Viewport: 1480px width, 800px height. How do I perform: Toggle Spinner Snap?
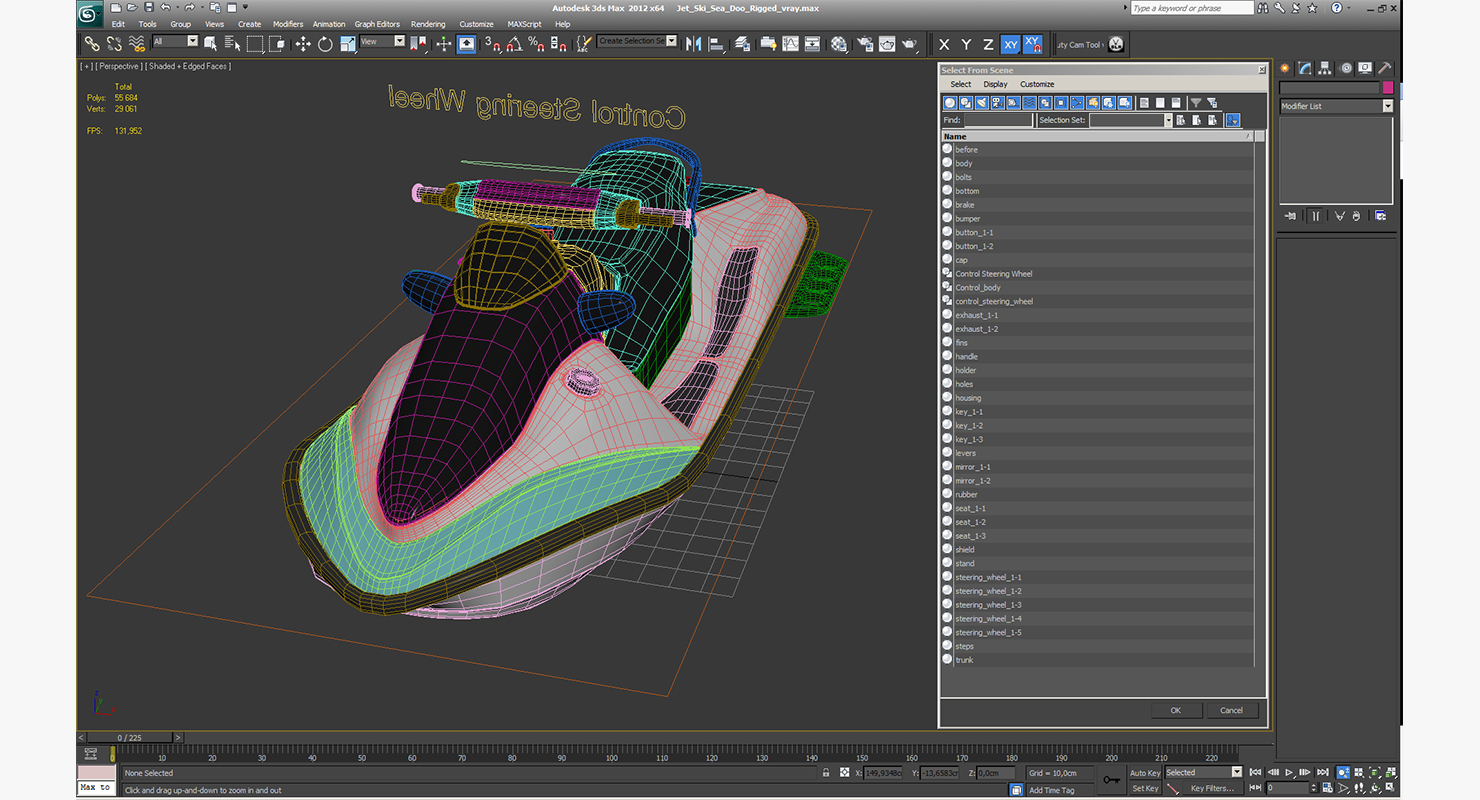coord(558,44)
